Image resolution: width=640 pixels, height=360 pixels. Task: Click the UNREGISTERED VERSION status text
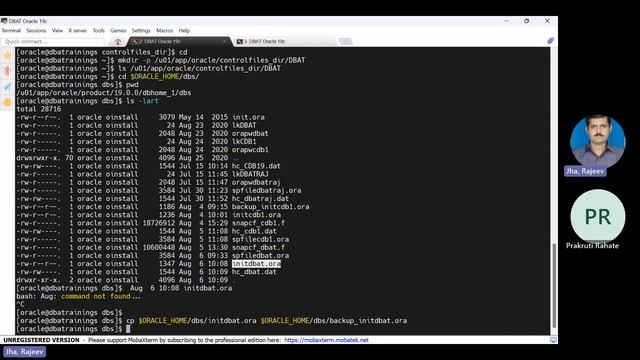(42, 340)
